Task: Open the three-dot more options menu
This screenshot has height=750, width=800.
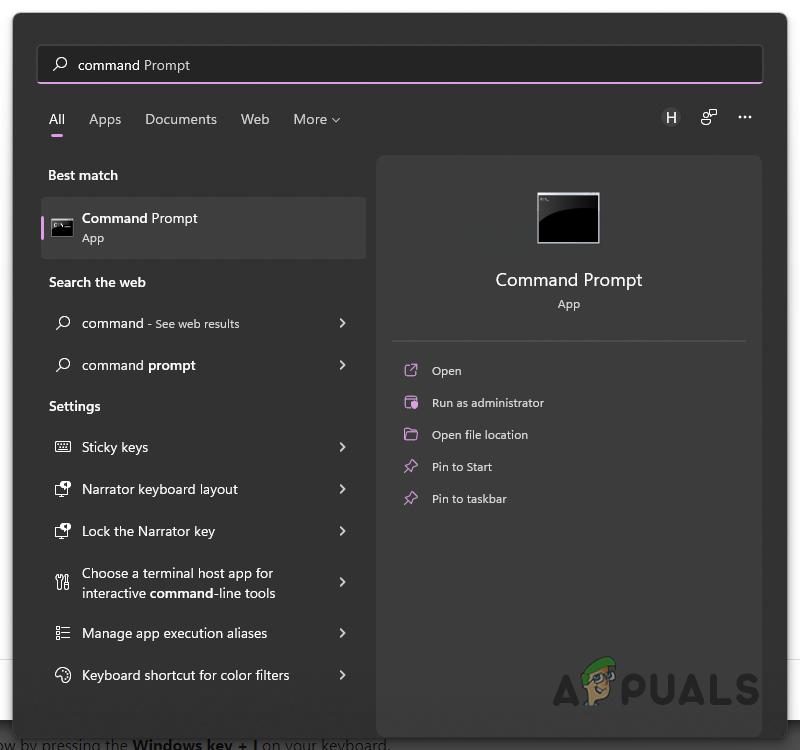Action: [x=744, y=117]
